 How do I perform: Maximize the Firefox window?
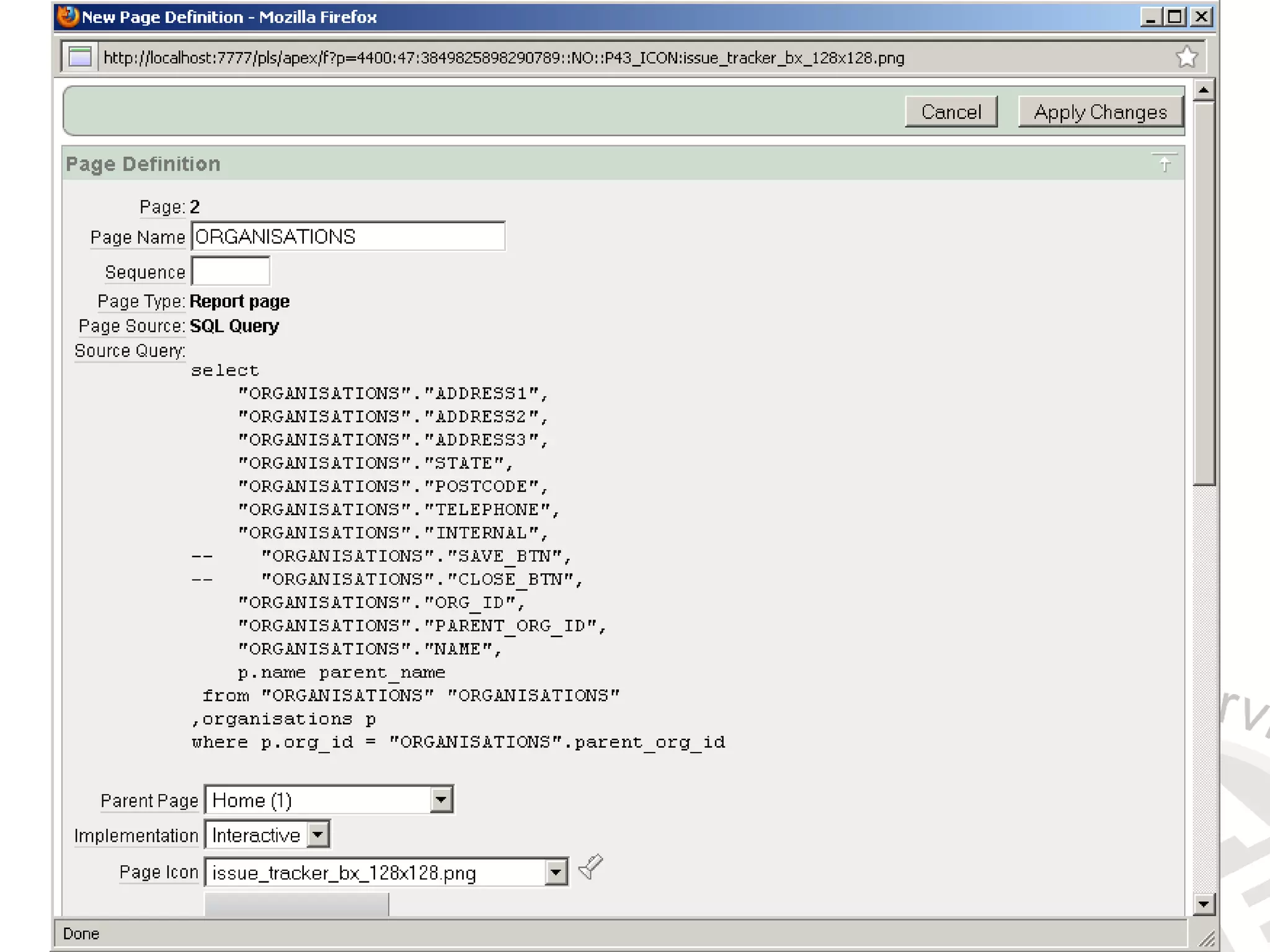(1175, 17)
